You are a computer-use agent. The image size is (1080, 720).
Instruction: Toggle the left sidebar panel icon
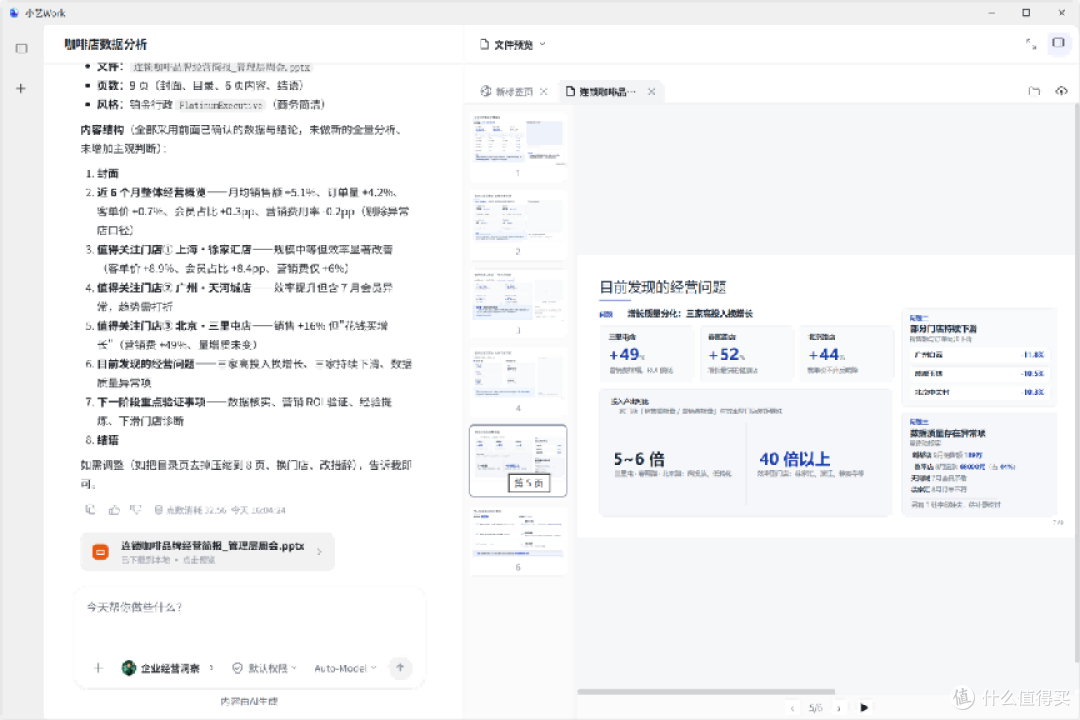[x=21, y=48]
